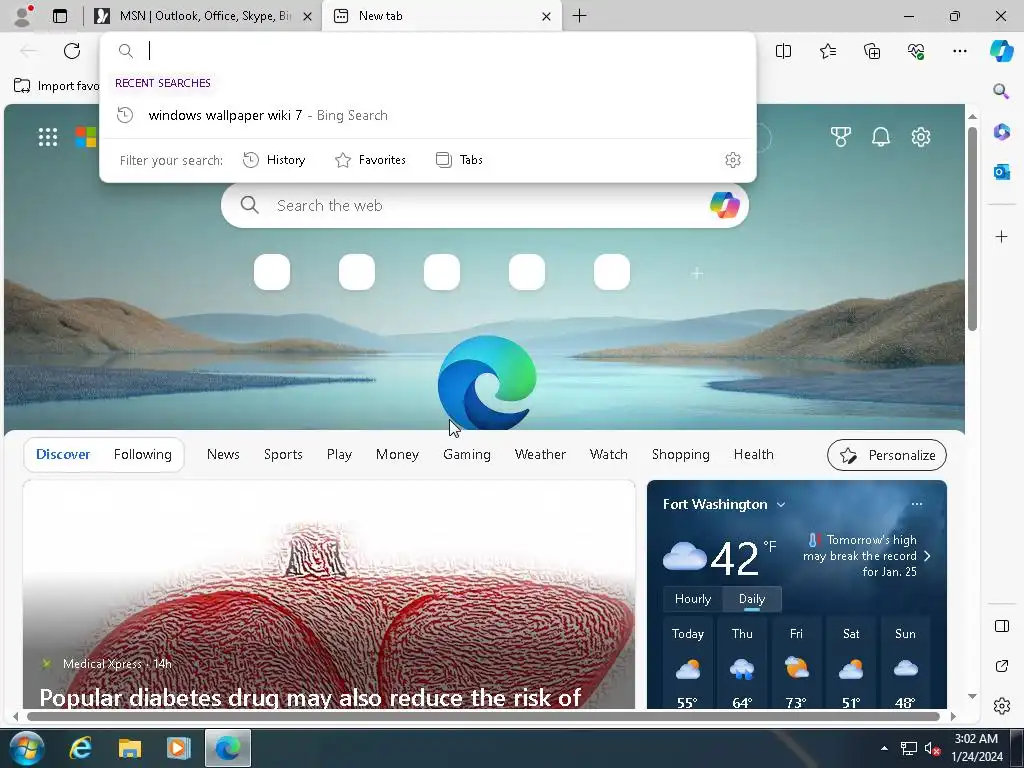This screenshot has height=768, width=1024.
Task: Click the sidebar search icon
Action: [x=1001, y=91]
